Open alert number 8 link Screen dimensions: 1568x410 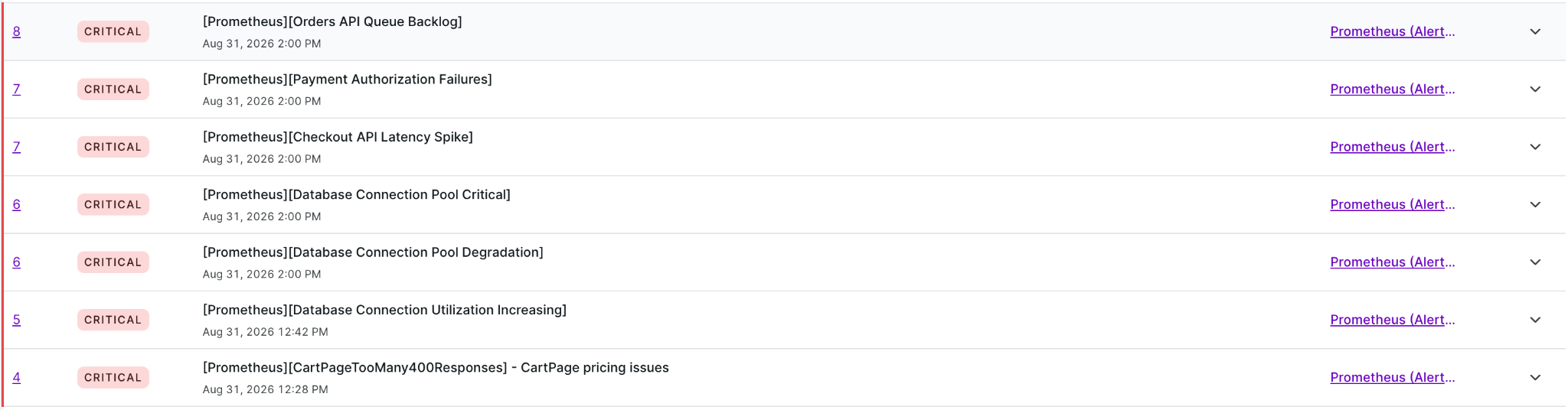pos(17,31)
